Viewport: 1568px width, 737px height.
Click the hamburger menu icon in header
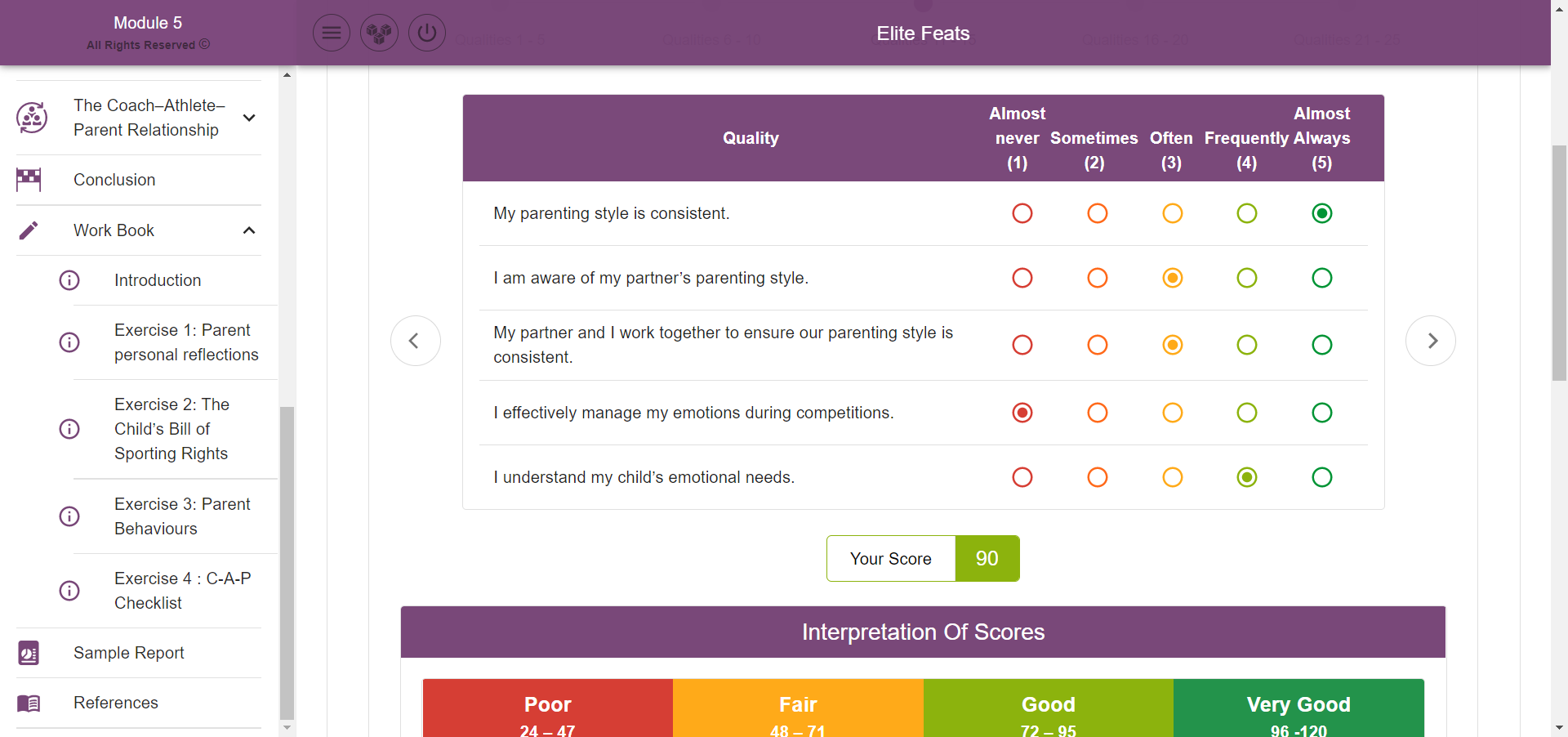click(331, 33)
